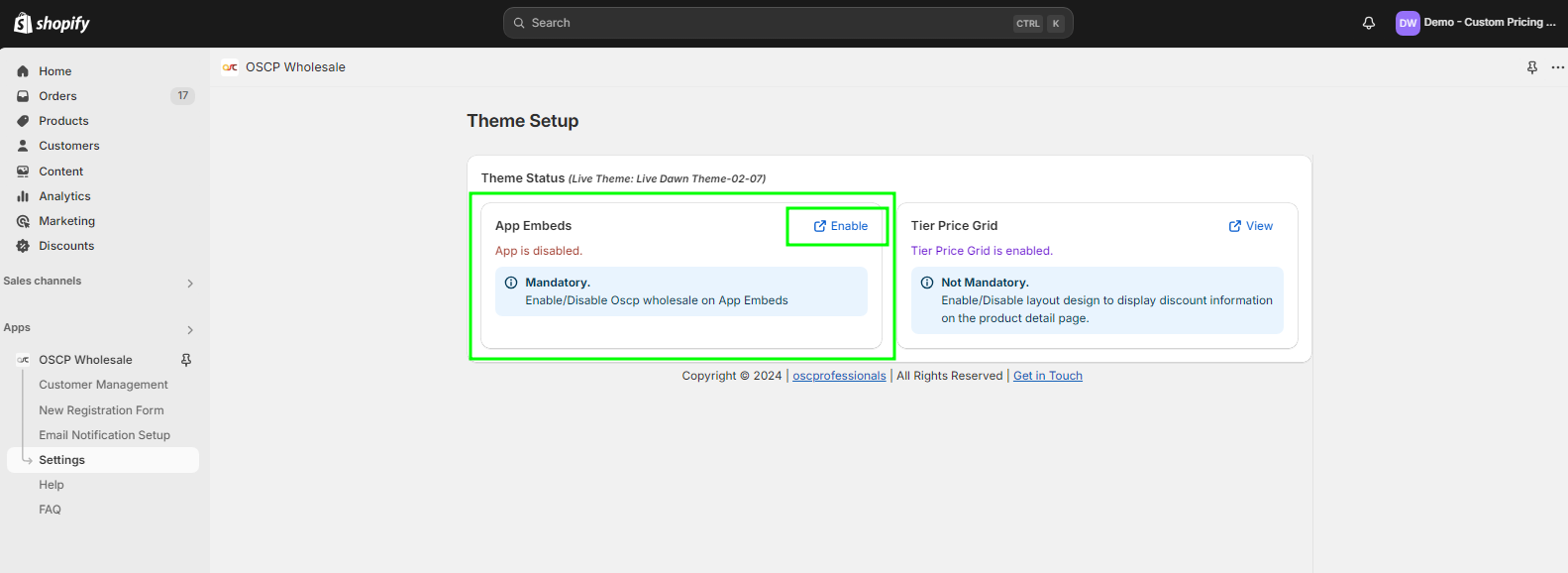Open the oscprofessionals footer link

pyautogui.click(x=839, y=376)
